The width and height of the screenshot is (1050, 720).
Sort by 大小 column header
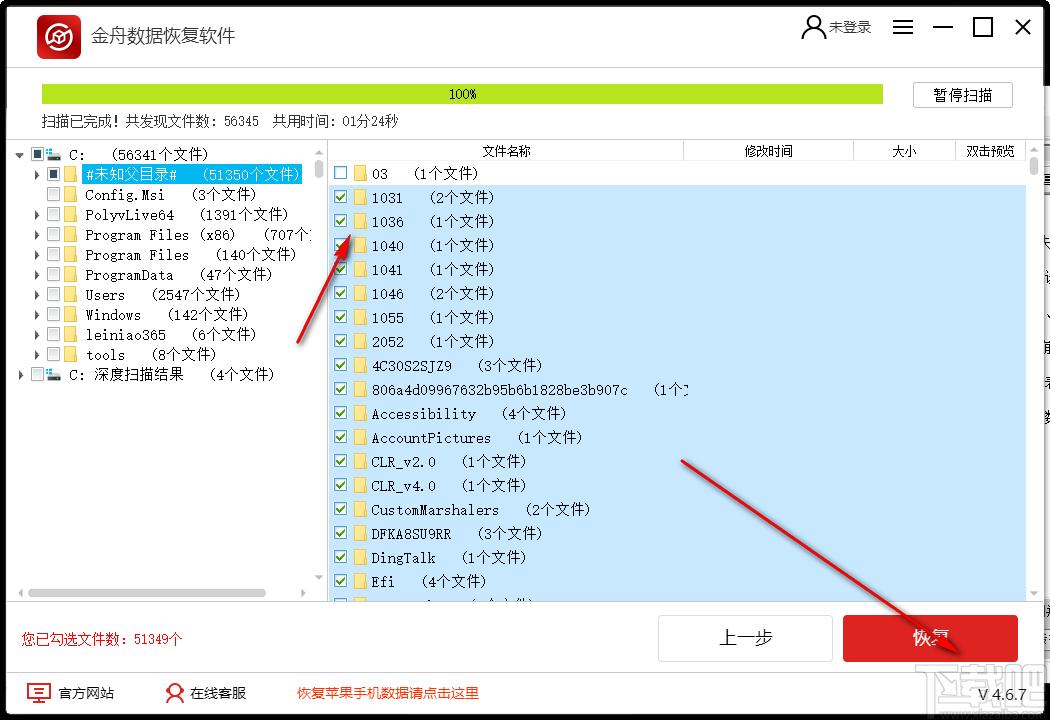pos(904,151)
